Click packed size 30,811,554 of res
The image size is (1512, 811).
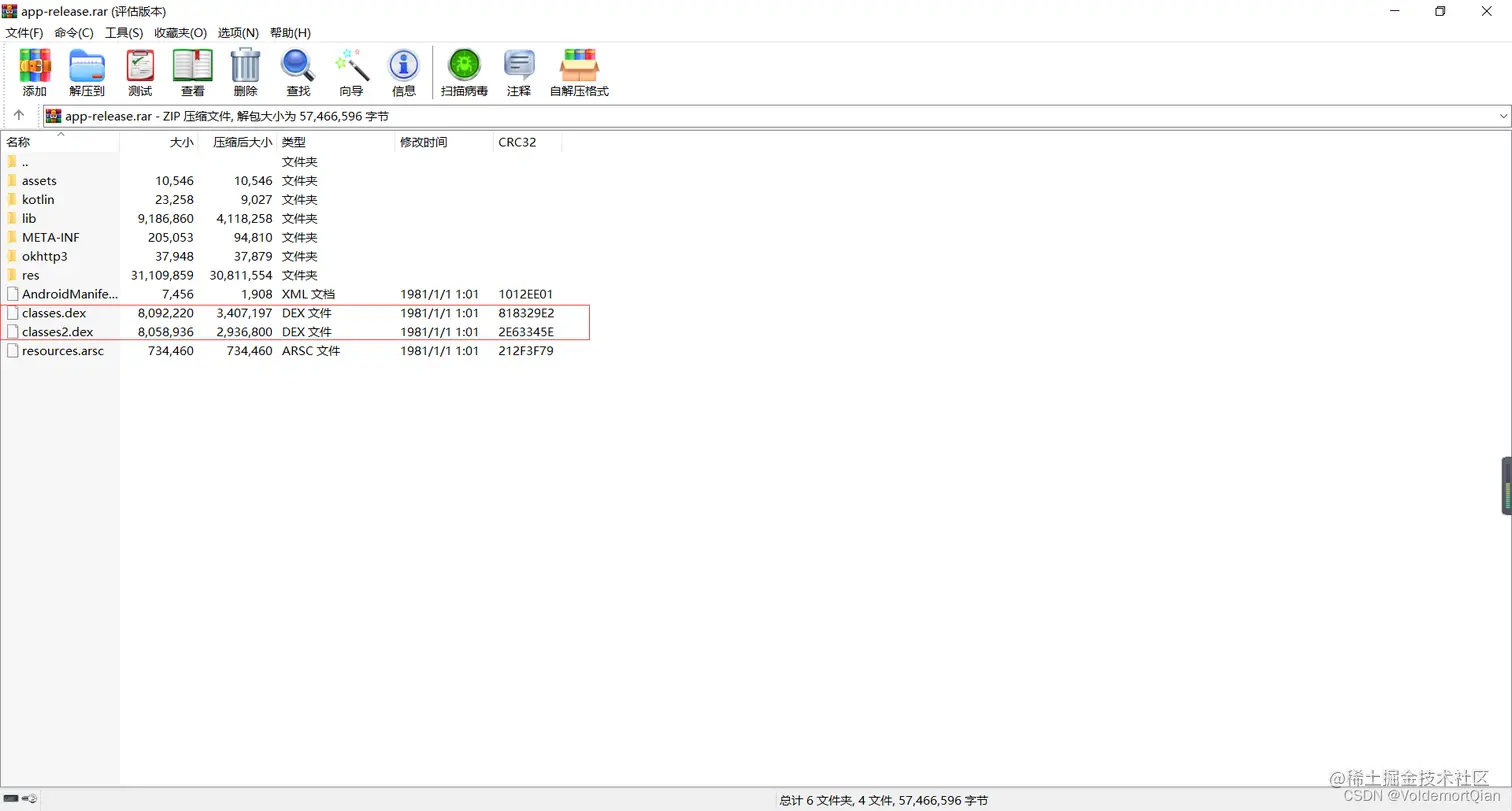coord(241,275)
